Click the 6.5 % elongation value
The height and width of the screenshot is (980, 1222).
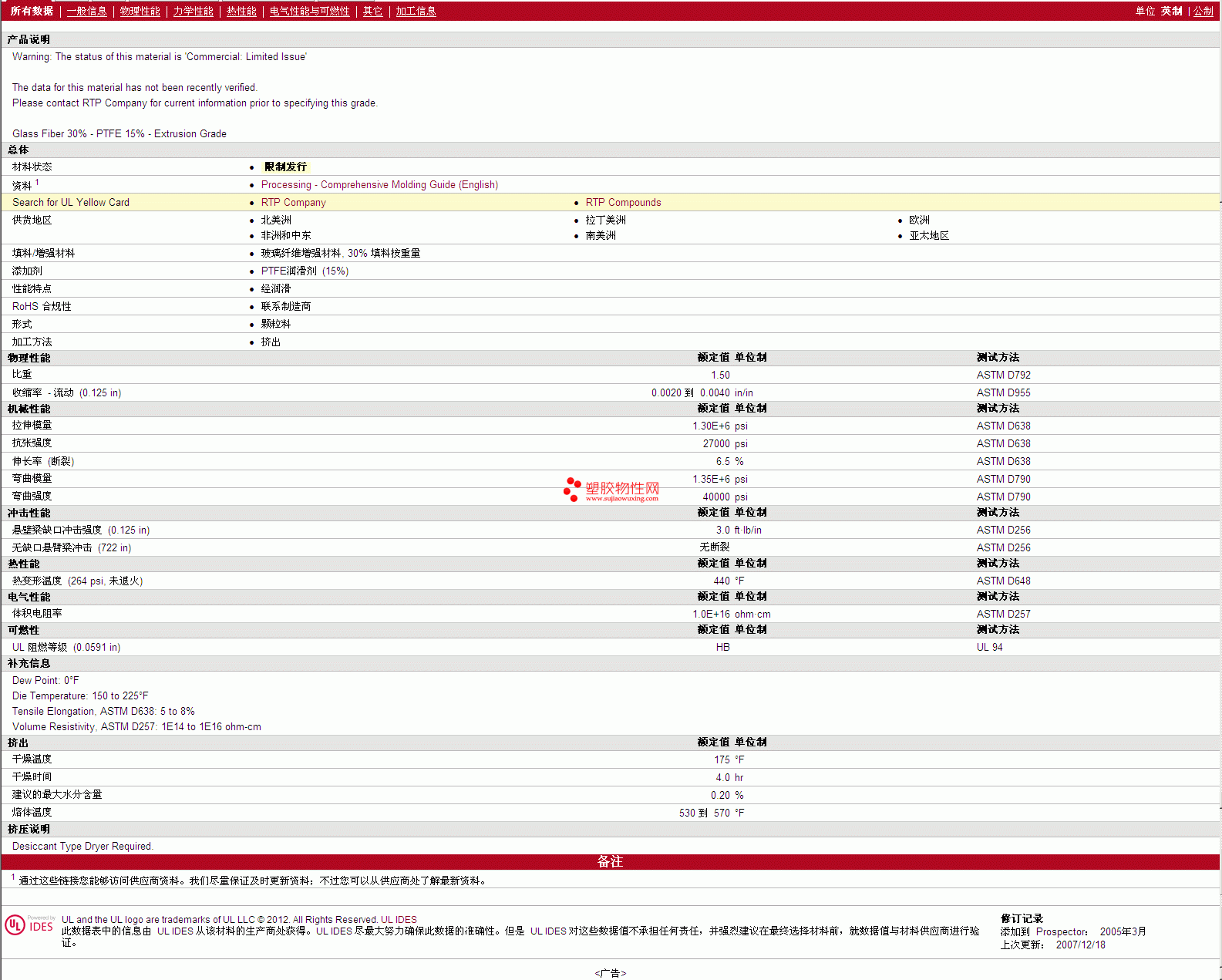(x=729, y=461)
